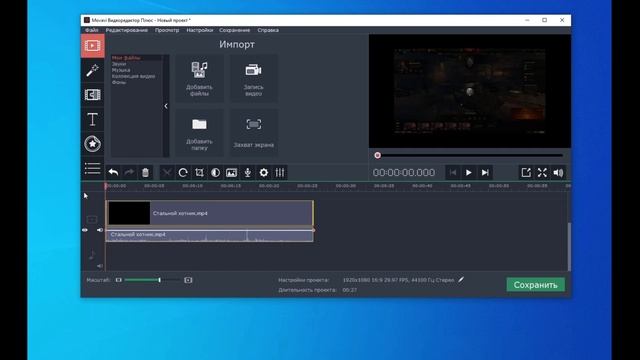
Task: Jump to the previous frame
Action: [453, 173]
